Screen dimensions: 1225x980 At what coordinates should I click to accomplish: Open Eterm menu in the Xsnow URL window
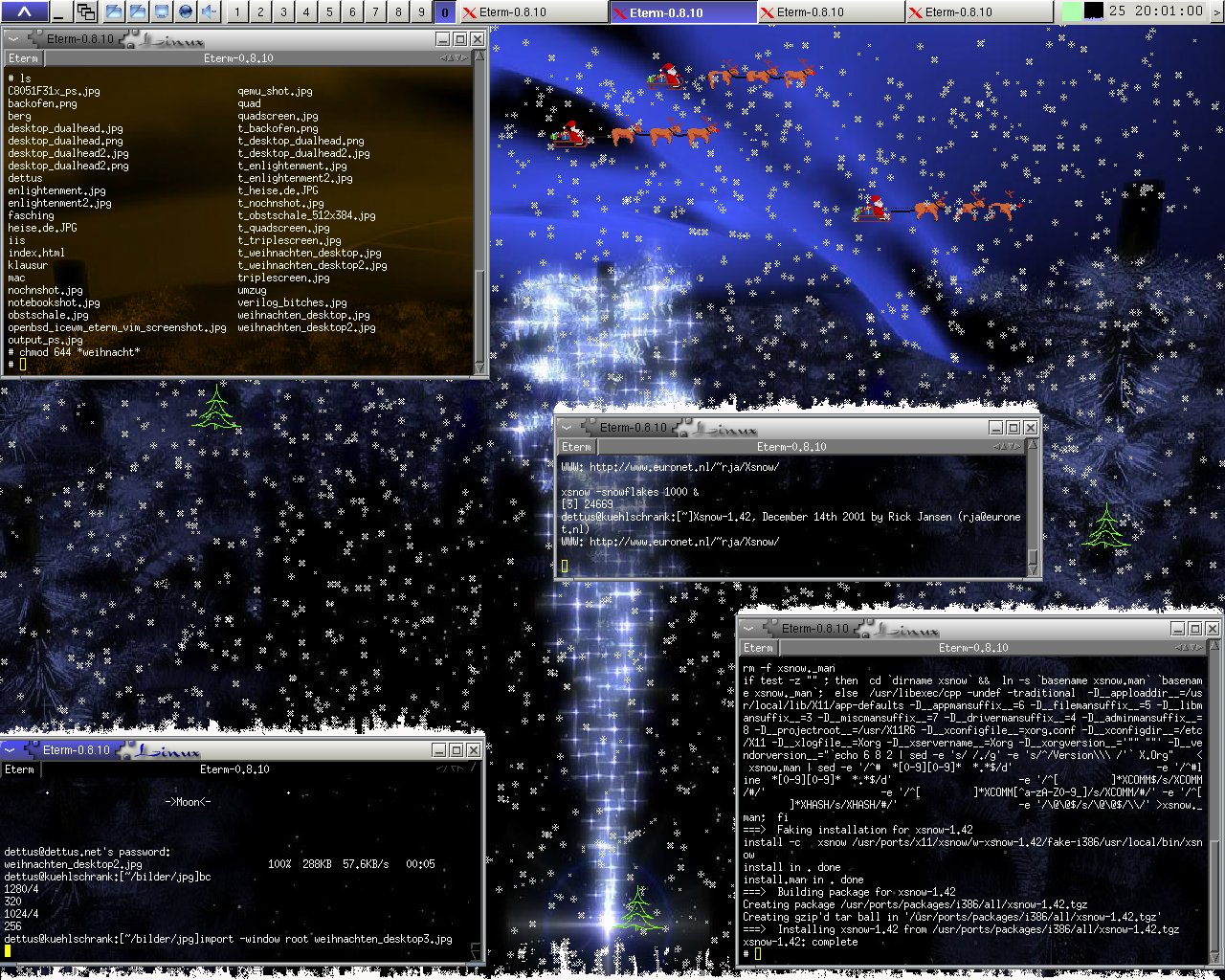pos(576,447)
